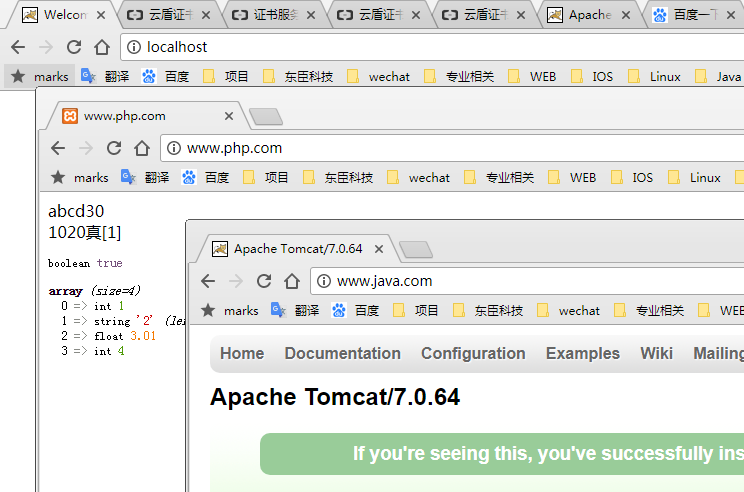Image resolution: width=744 pixels, height=492 pixels.
Task: Click forward arrow in www.java.com window
Action: coord(235,281)
